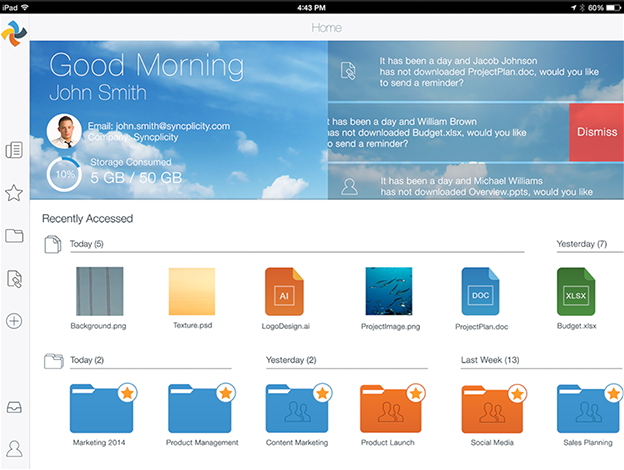The image size is (624, 470).
Task: Select the Home title in top bar
Action: coord(327,28)
